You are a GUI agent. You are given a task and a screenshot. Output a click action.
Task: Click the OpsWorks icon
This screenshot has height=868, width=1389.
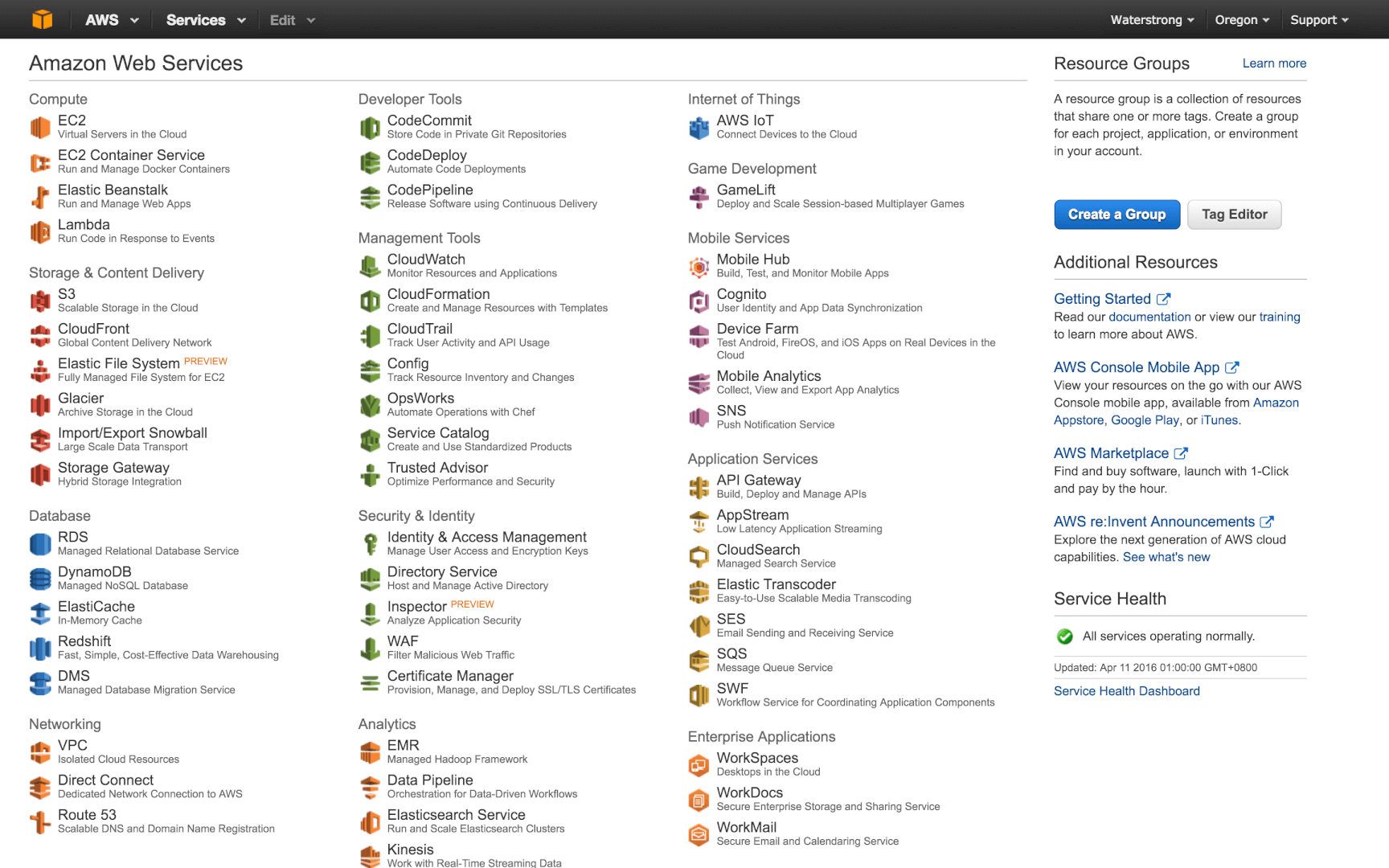point(370,405)
